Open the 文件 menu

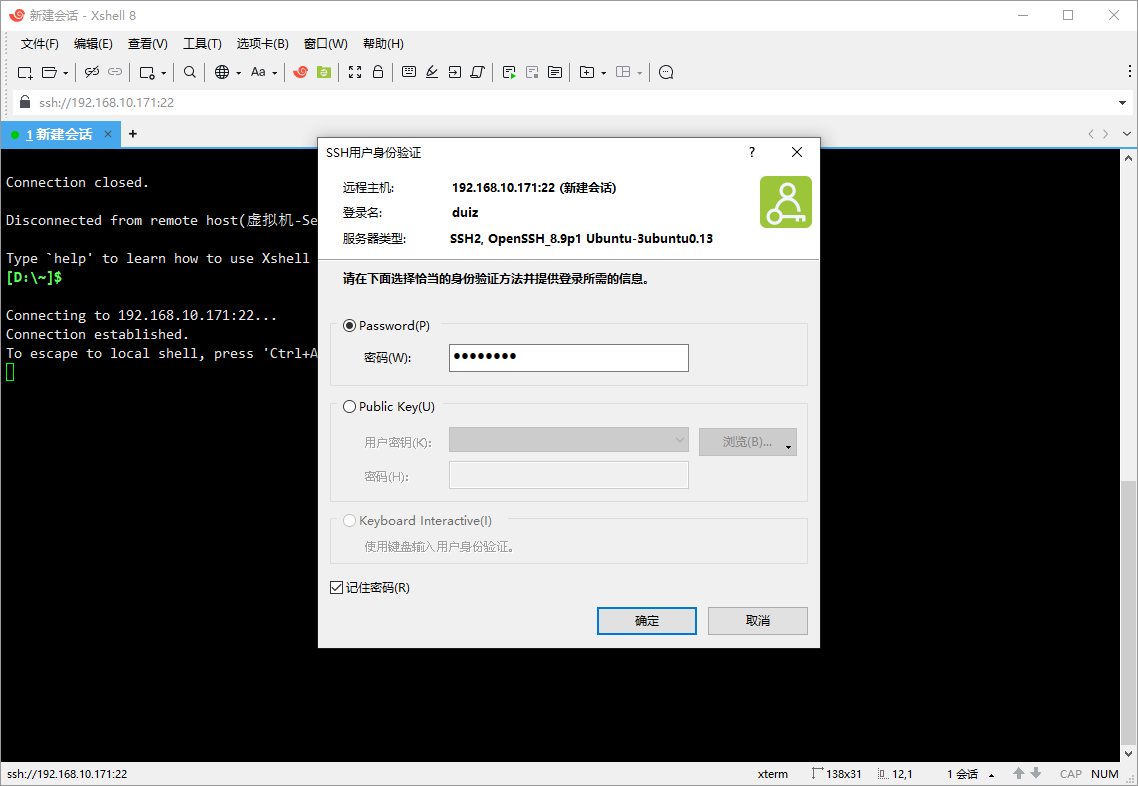[x=38, y=43]
